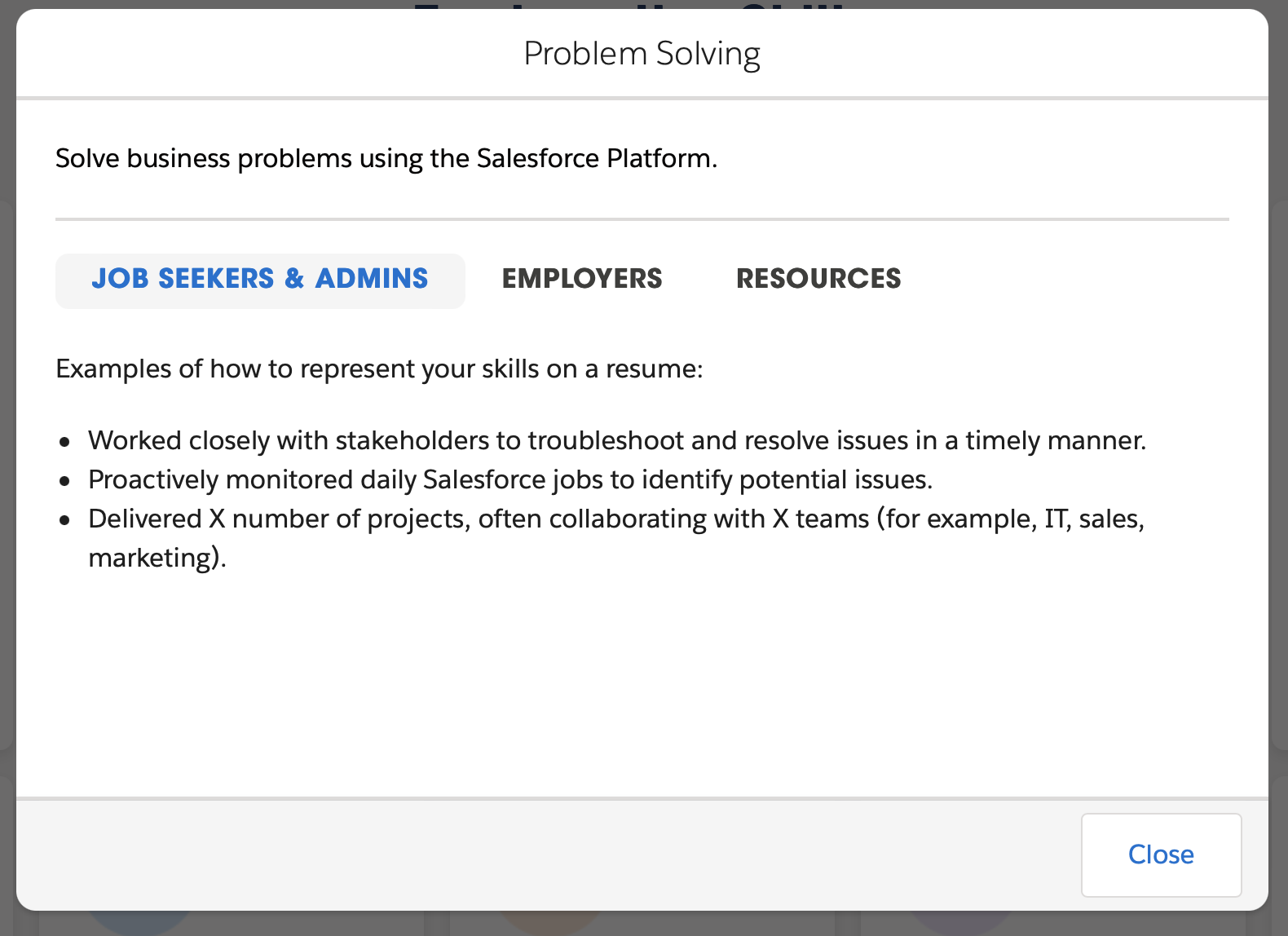Click the resume examples heading text
This screenshot has width=1288, height=936.
pyautogui.click(x=379, y=369)
